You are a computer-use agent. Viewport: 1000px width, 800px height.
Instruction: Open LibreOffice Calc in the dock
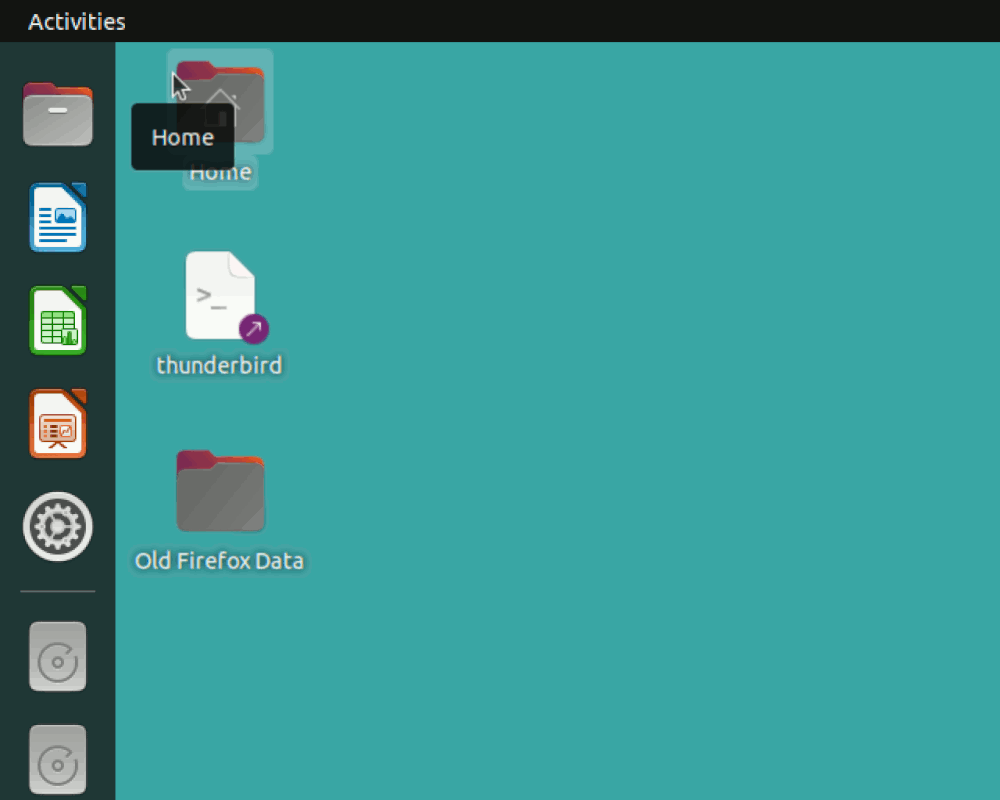(57, 320)
